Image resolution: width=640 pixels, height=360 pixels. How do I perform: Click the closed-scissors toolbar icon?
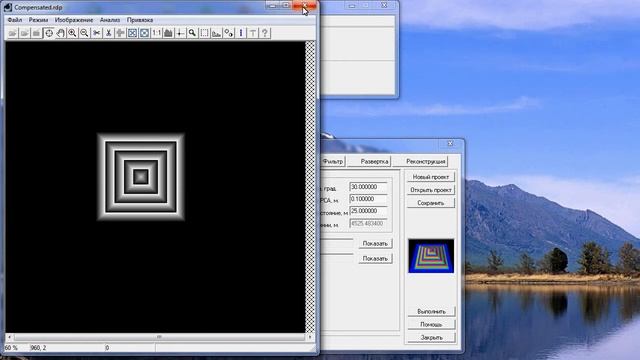point(108,33)
